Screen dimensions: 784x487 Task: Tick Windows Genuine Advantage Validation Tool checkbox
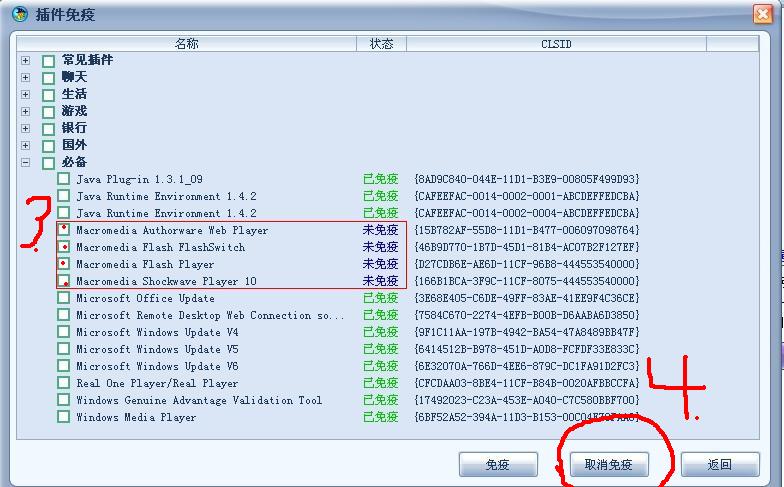click(64, 400)
